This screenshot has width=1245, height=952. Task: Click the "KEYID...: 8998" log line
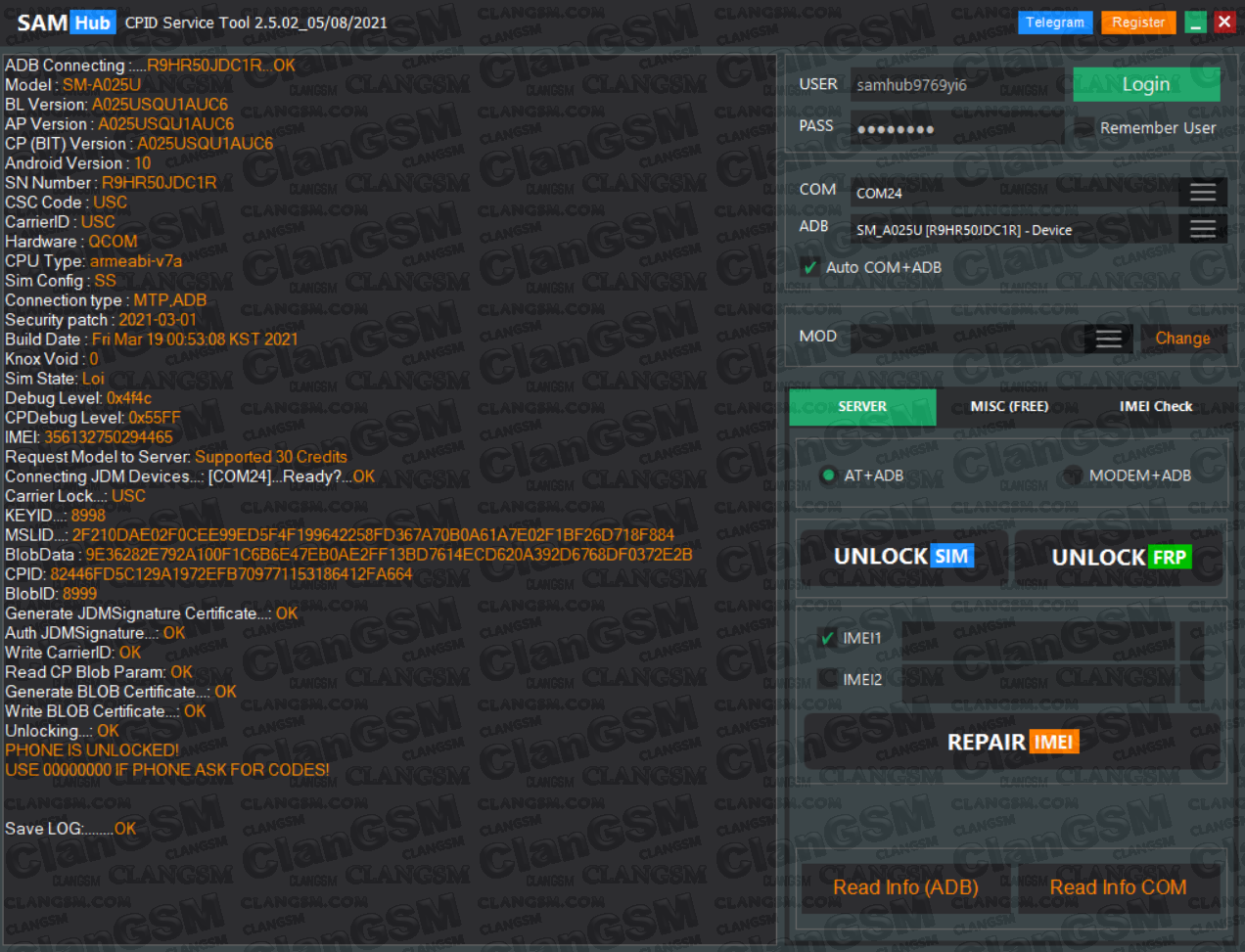(55, 516)
